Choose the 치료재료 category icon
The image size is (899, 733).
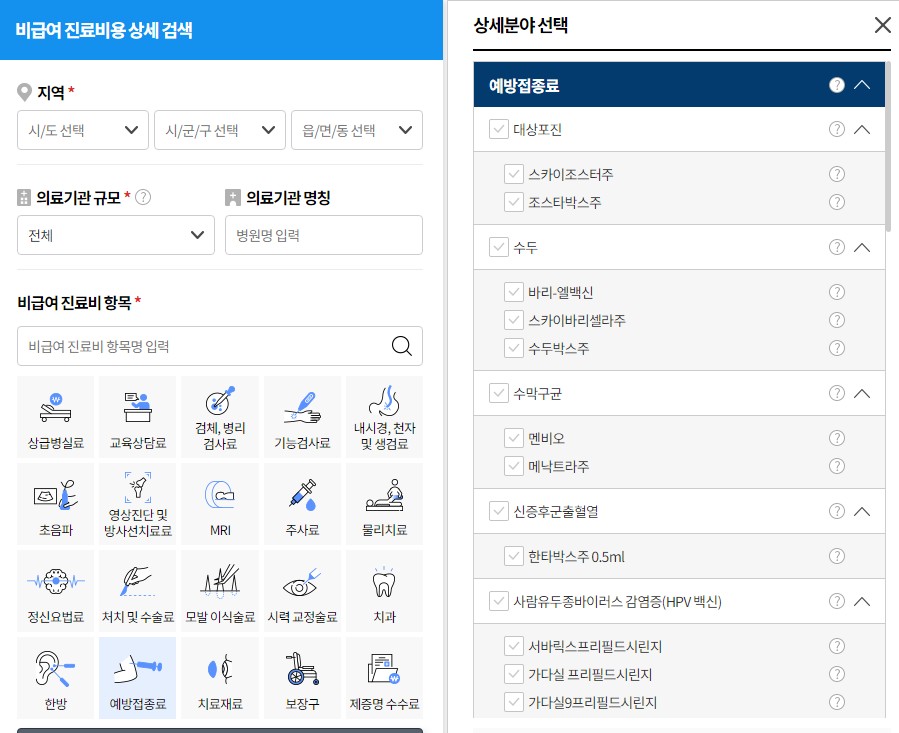[x=220, y=678]
